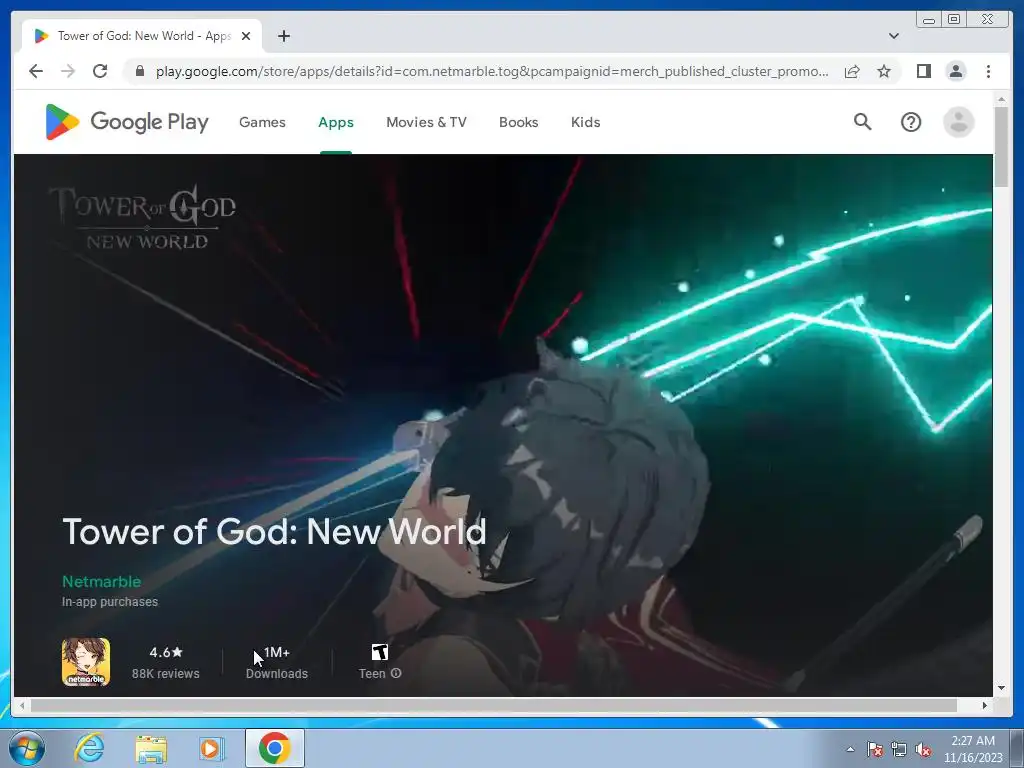Viewport: 1024px width, 768px height.
Task: Open the Games section
Action: click(262, 122)
